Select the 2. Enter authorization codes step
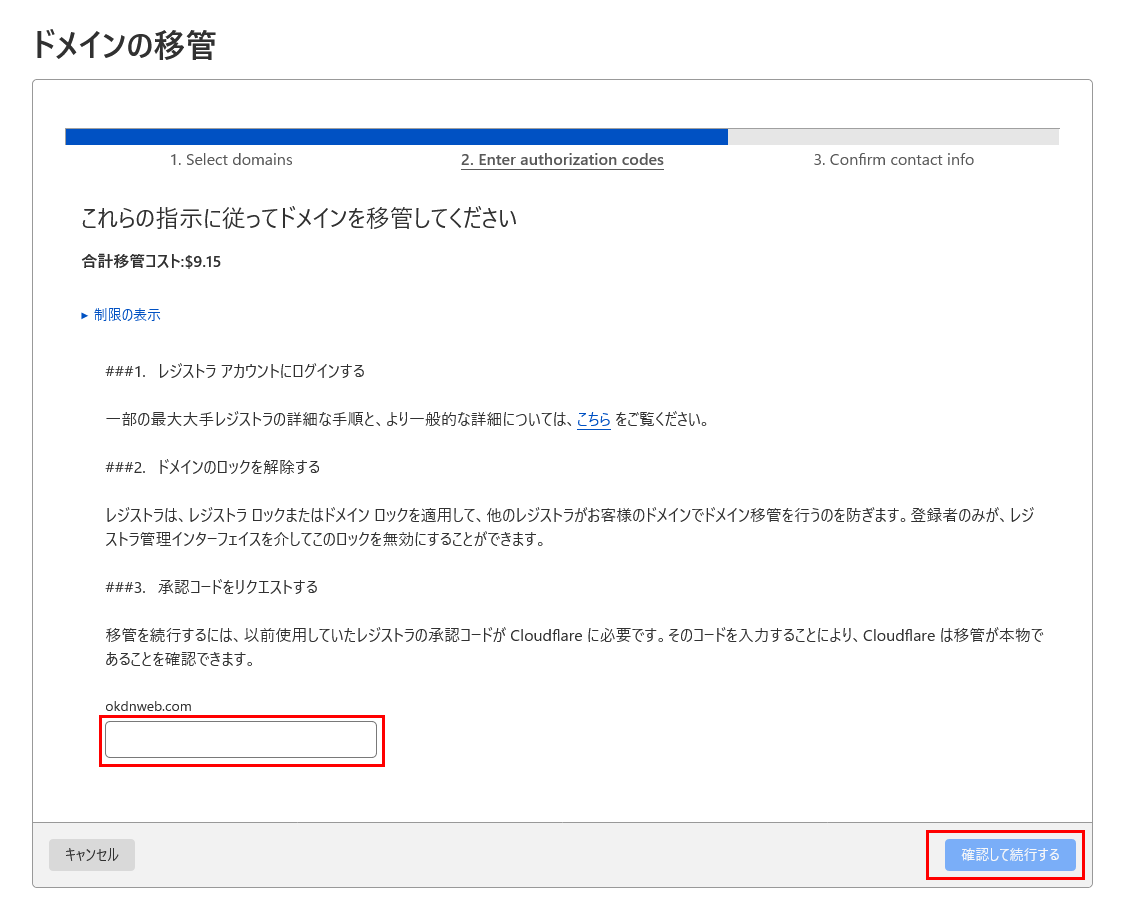 point(562,160)
